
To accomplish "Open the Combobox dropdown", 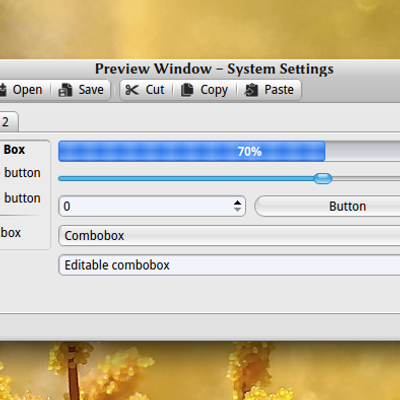I will tap(229, 236).
